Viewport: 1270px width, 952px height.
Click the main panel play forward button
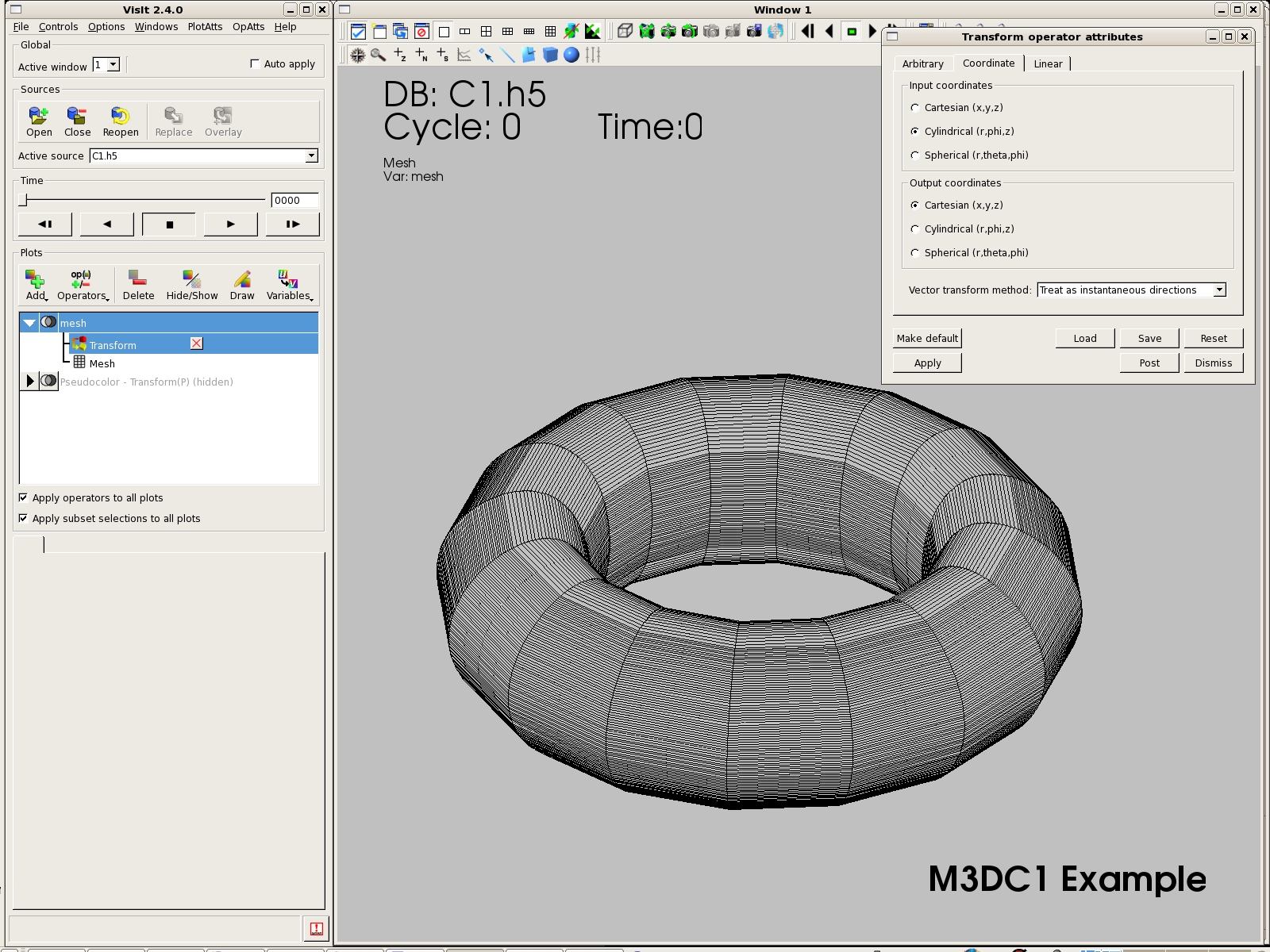230,225
